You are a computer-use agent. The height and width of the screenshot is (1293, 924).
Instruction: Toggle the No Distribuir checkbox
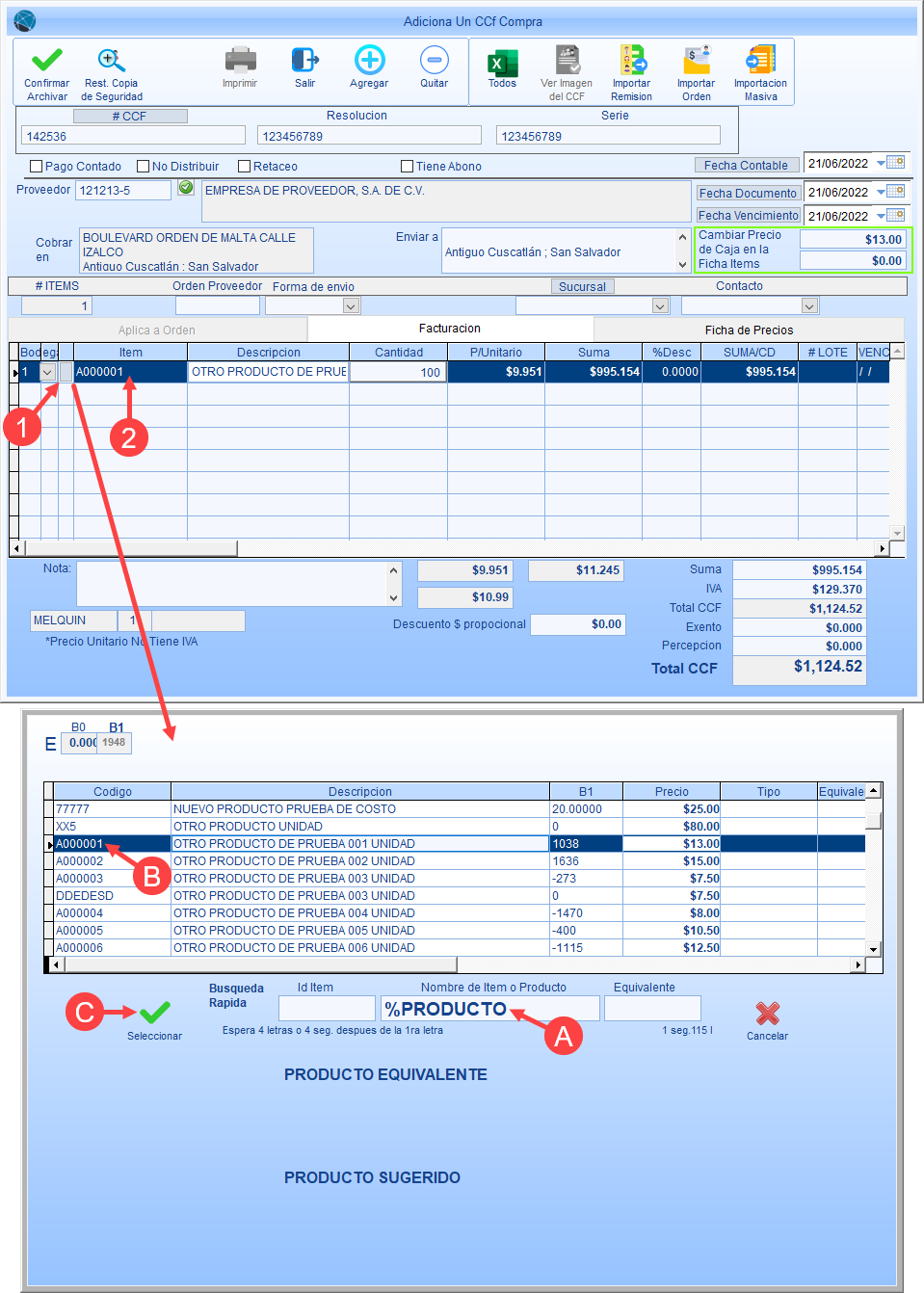tap(144, 167)
